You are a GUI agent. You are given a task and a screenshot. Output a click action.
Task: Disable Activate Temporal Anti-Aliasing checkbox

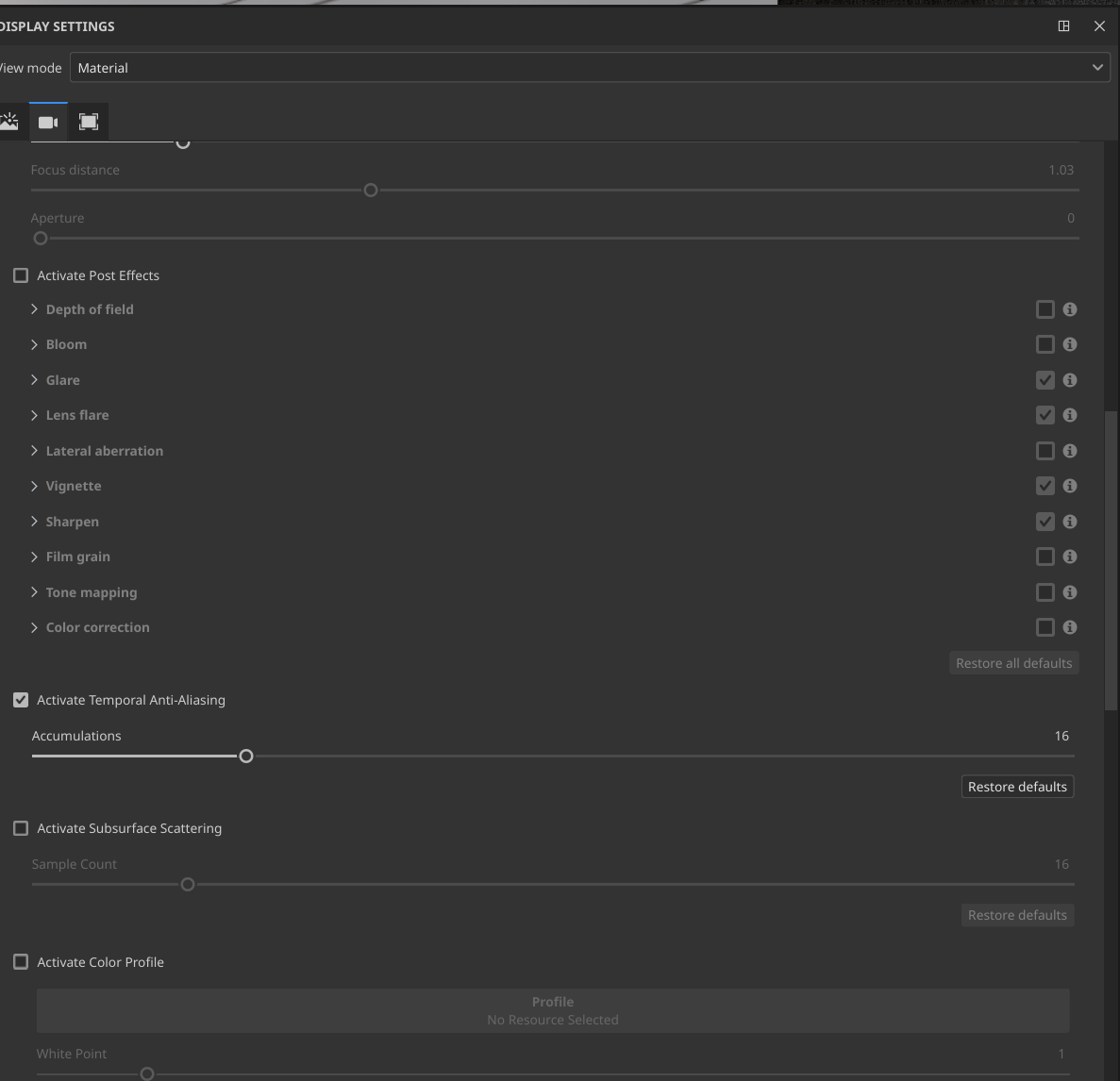(x=21, y=700)
